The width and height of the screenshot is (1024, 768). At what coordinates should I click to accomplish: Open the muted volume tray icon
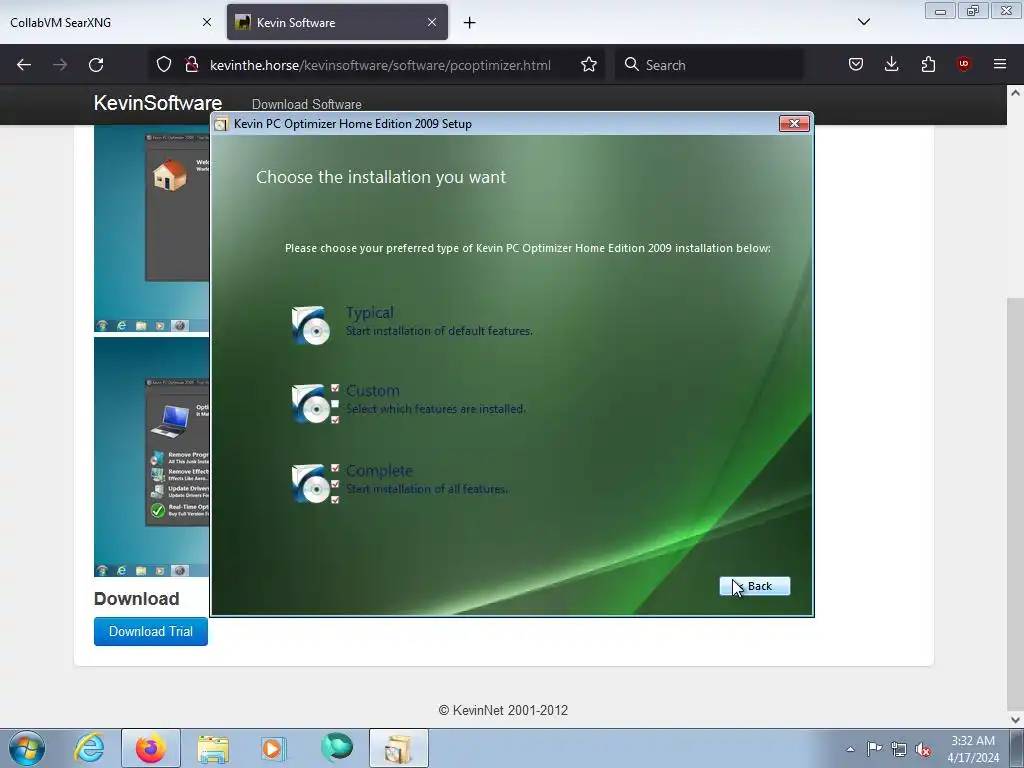coord(923,749)
